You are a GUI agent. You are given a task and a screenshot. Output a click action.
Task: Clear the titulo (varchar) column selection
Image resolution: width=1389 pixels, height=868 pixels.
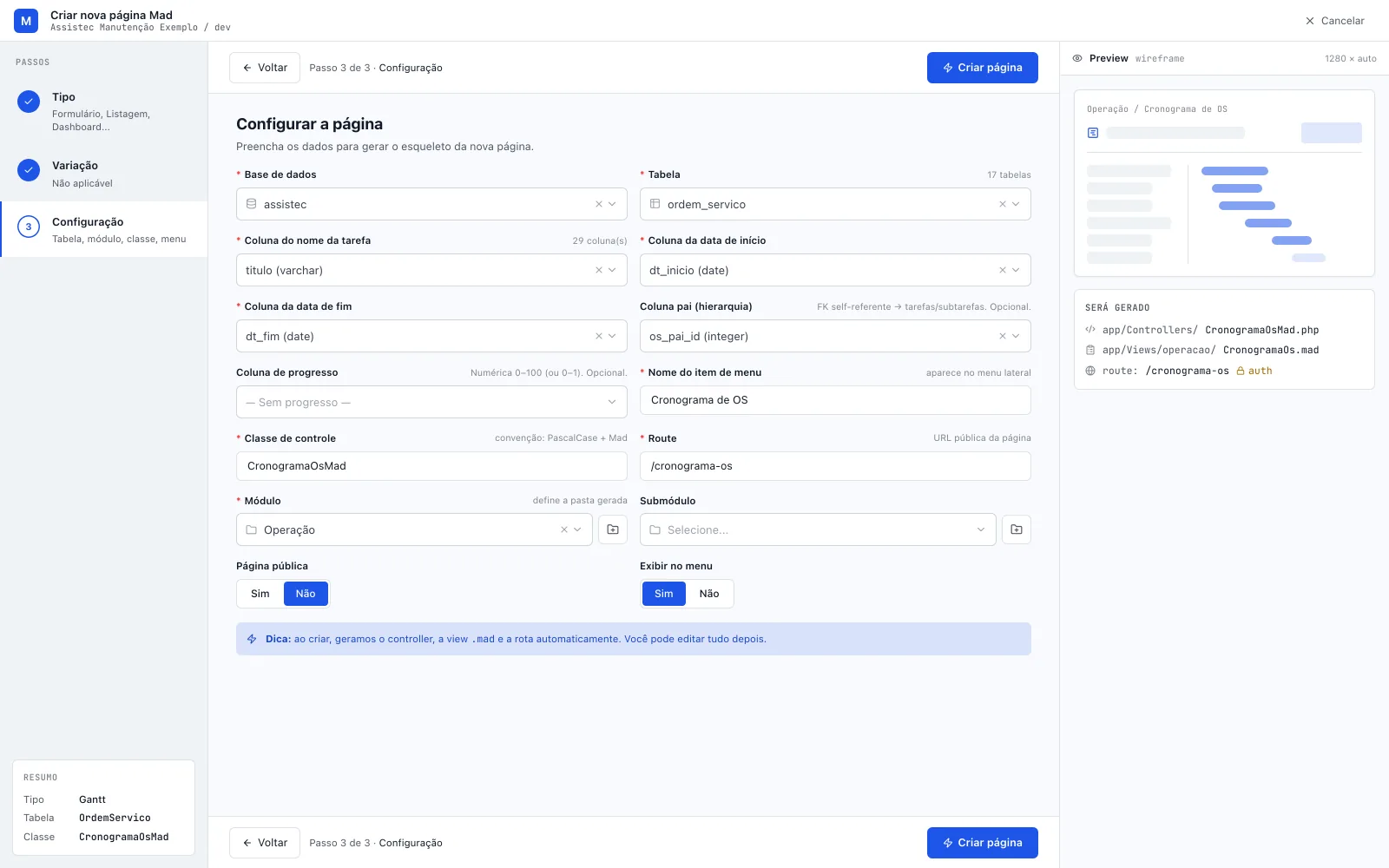coord(599,270)
